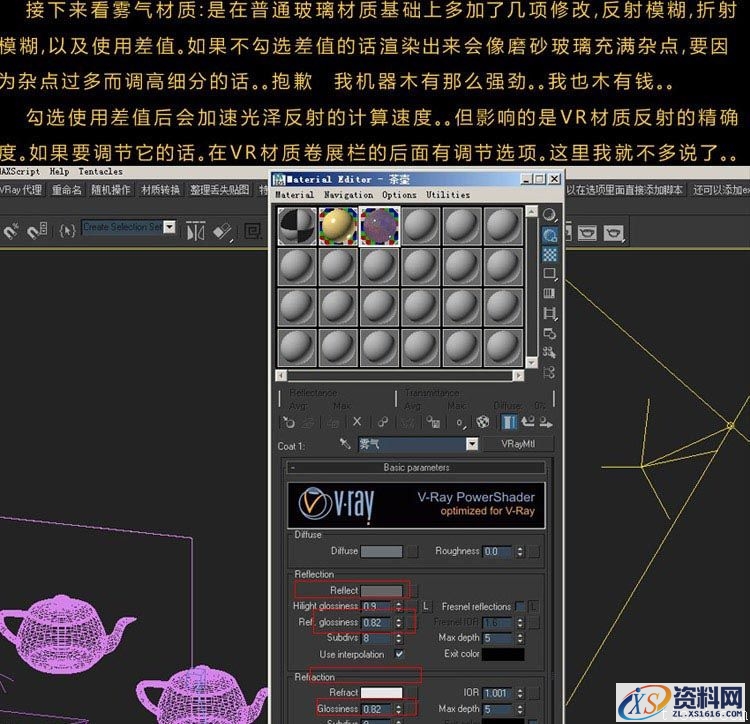This screenshot has width=750, height=724.
Task: Open the Material Editor Options icon
Action: (550, 333)
